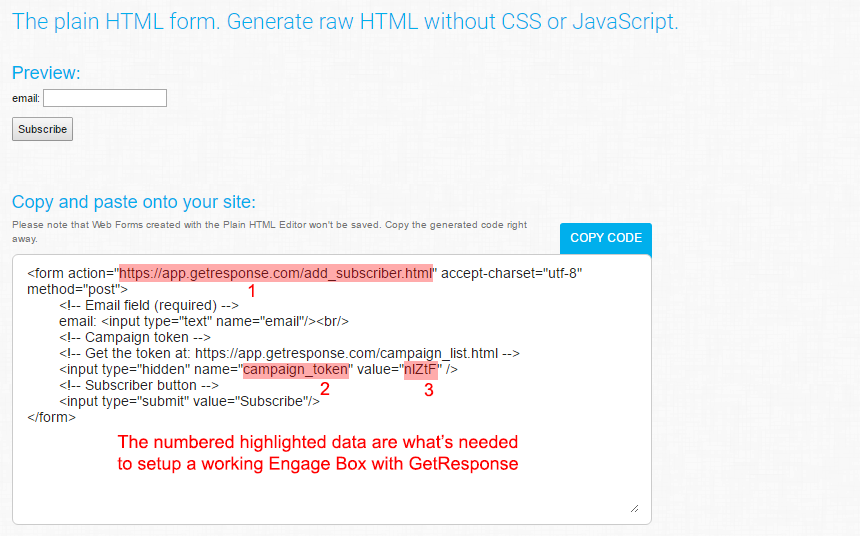This screenshot has width=860, height=536.
Task: Click the submit input line of code
Action: [x=189, y=402]
